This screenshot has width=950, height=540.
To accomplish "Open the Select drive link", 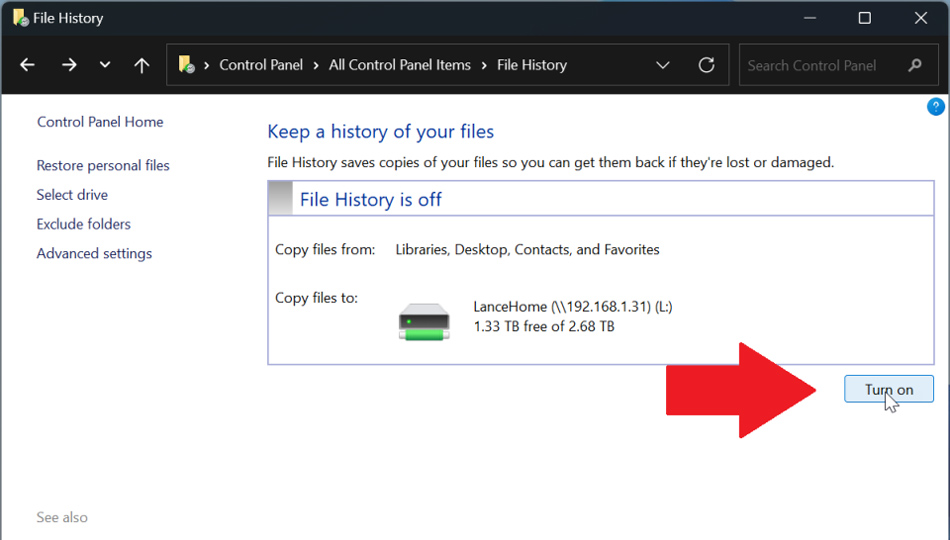I will (x=72, y=195).
